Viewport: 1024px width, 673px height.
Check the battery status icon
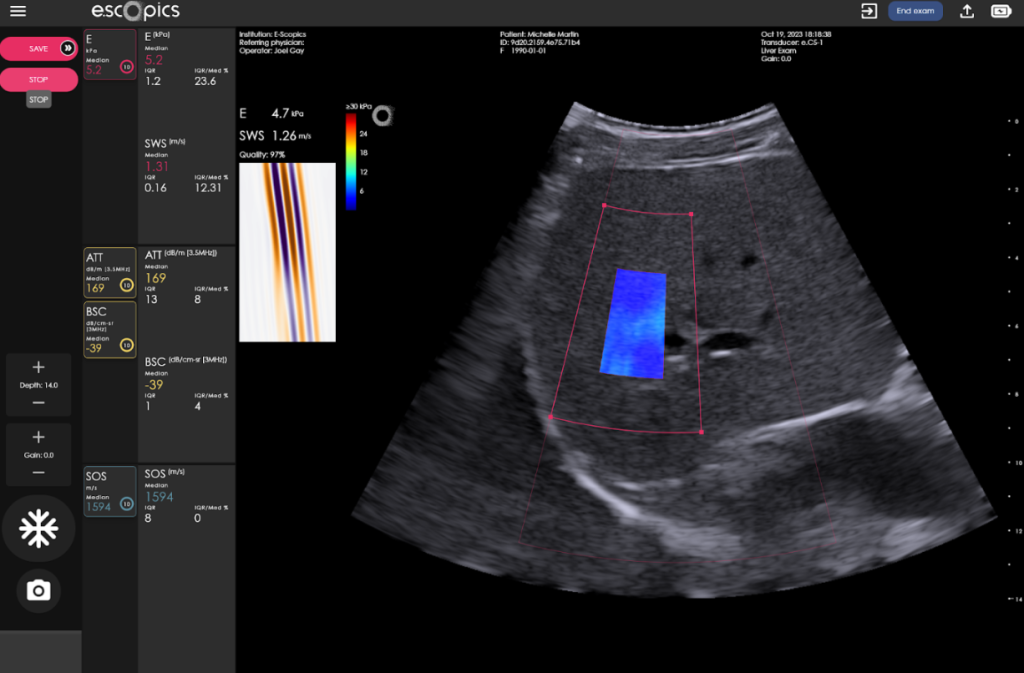[x=1000, y=12]
